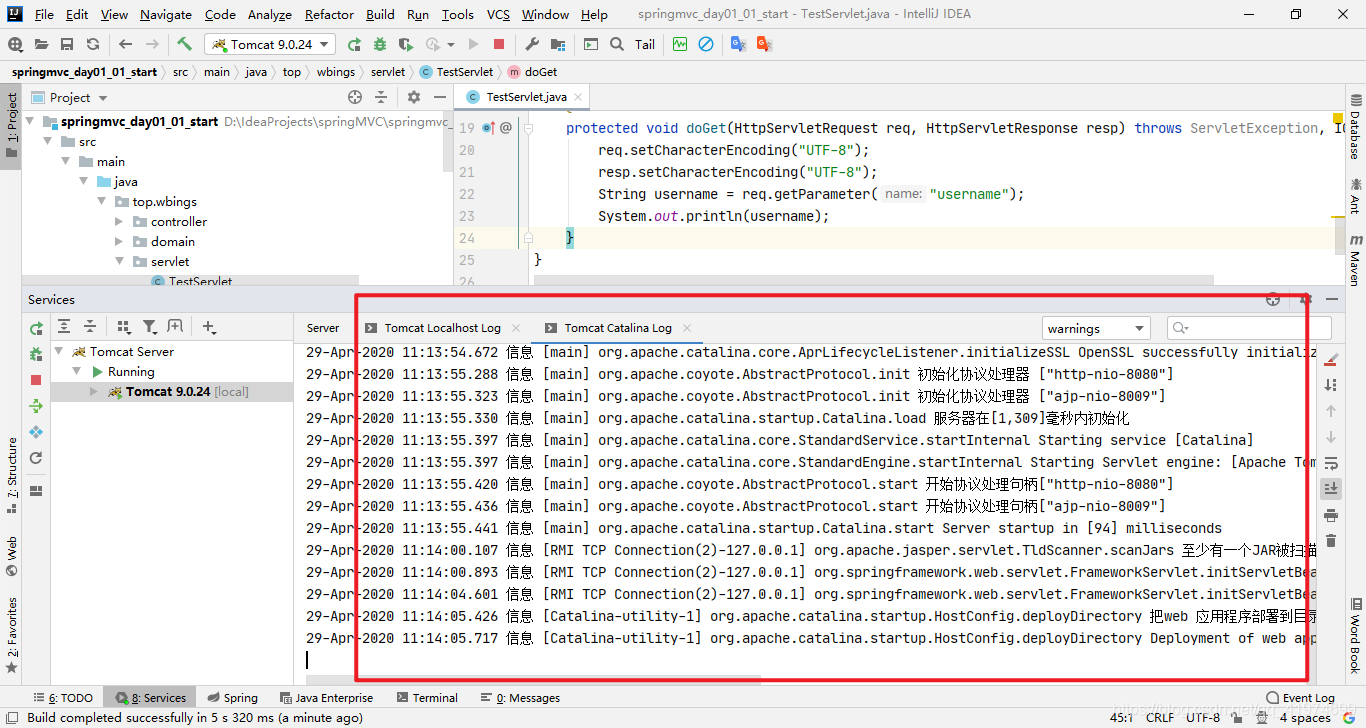This screenshot has height=728, width=1366.
Task: Click the Search Everywhere magnifier icon
Action: pos(617,44)
